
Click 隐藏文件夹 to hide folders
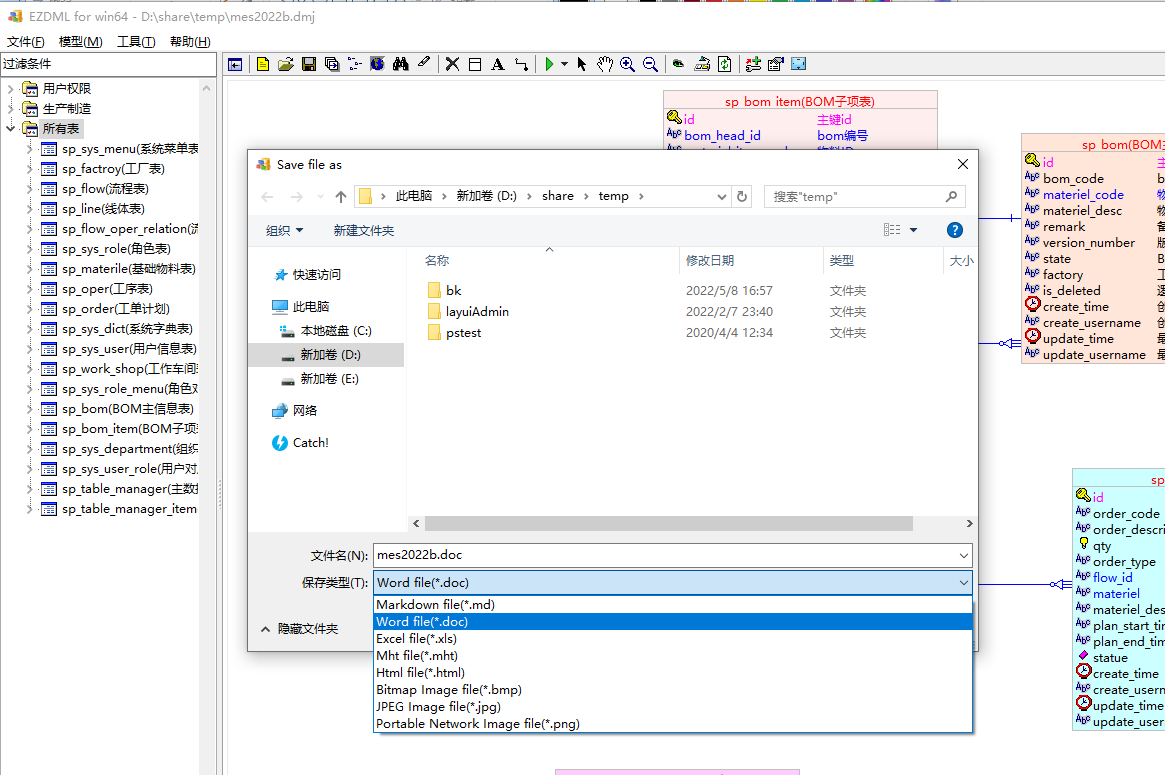300,629
